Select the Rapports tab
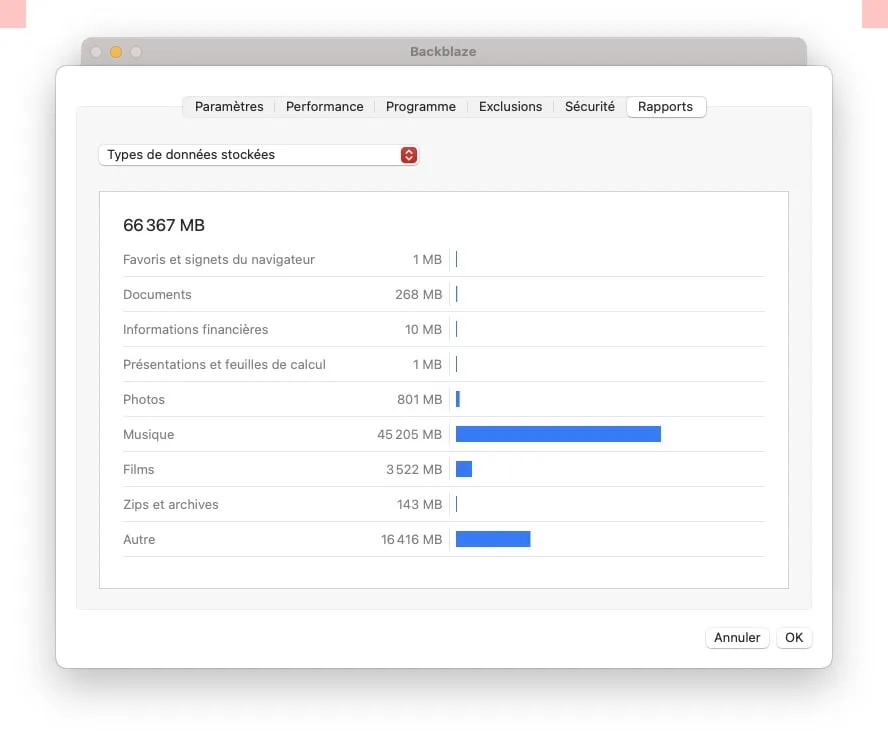The height and width of the screenshot is (742, 888). 665,107
